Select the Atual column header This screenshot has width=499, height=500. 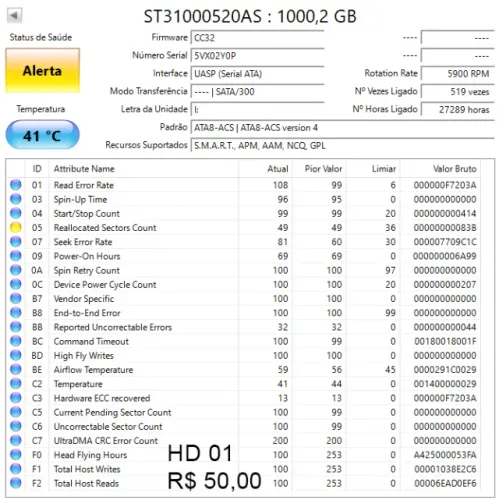point(266,169)
